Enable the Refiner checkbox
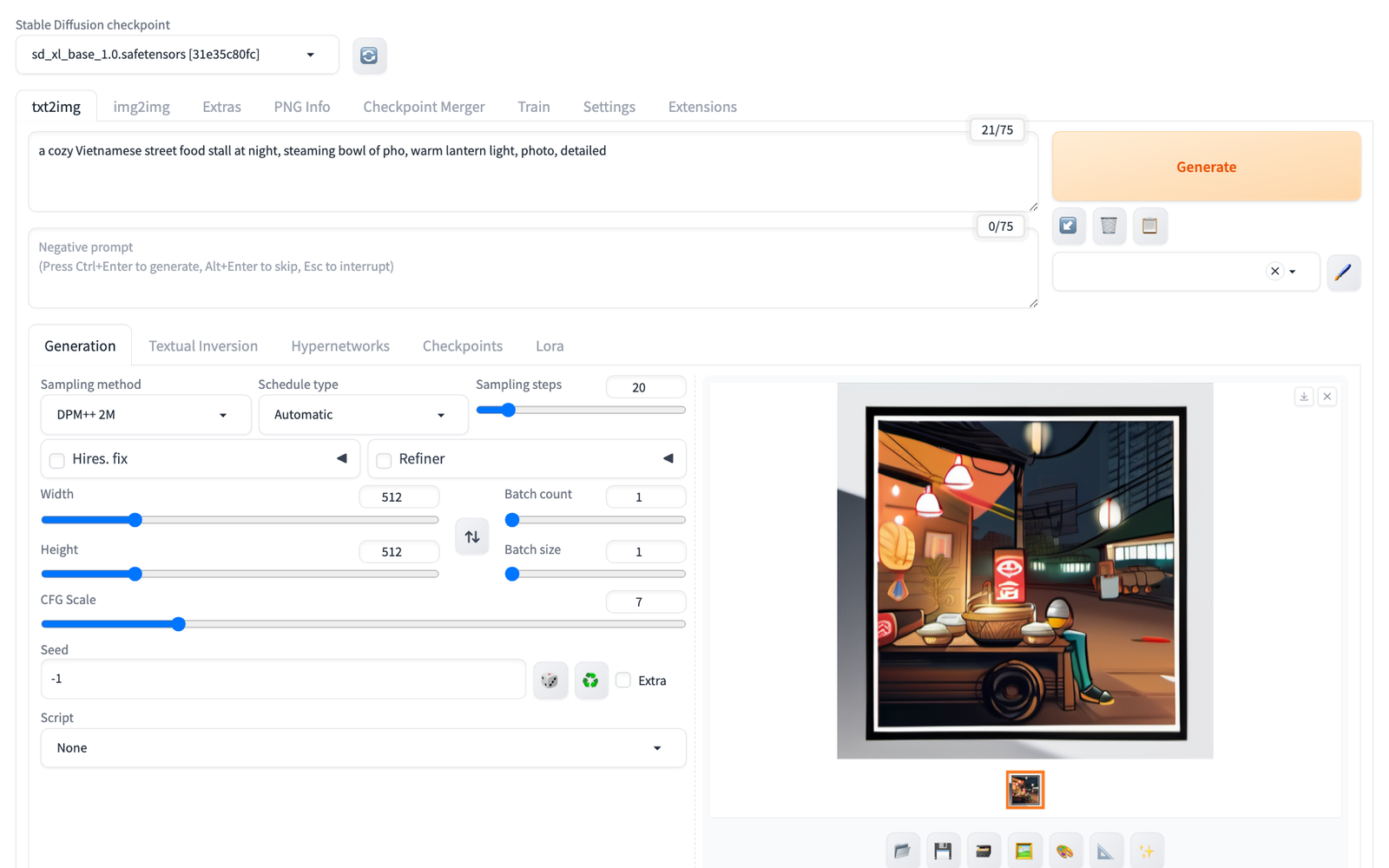The width and height of the screenshot is (1389, 868). [x=384, y=460]
